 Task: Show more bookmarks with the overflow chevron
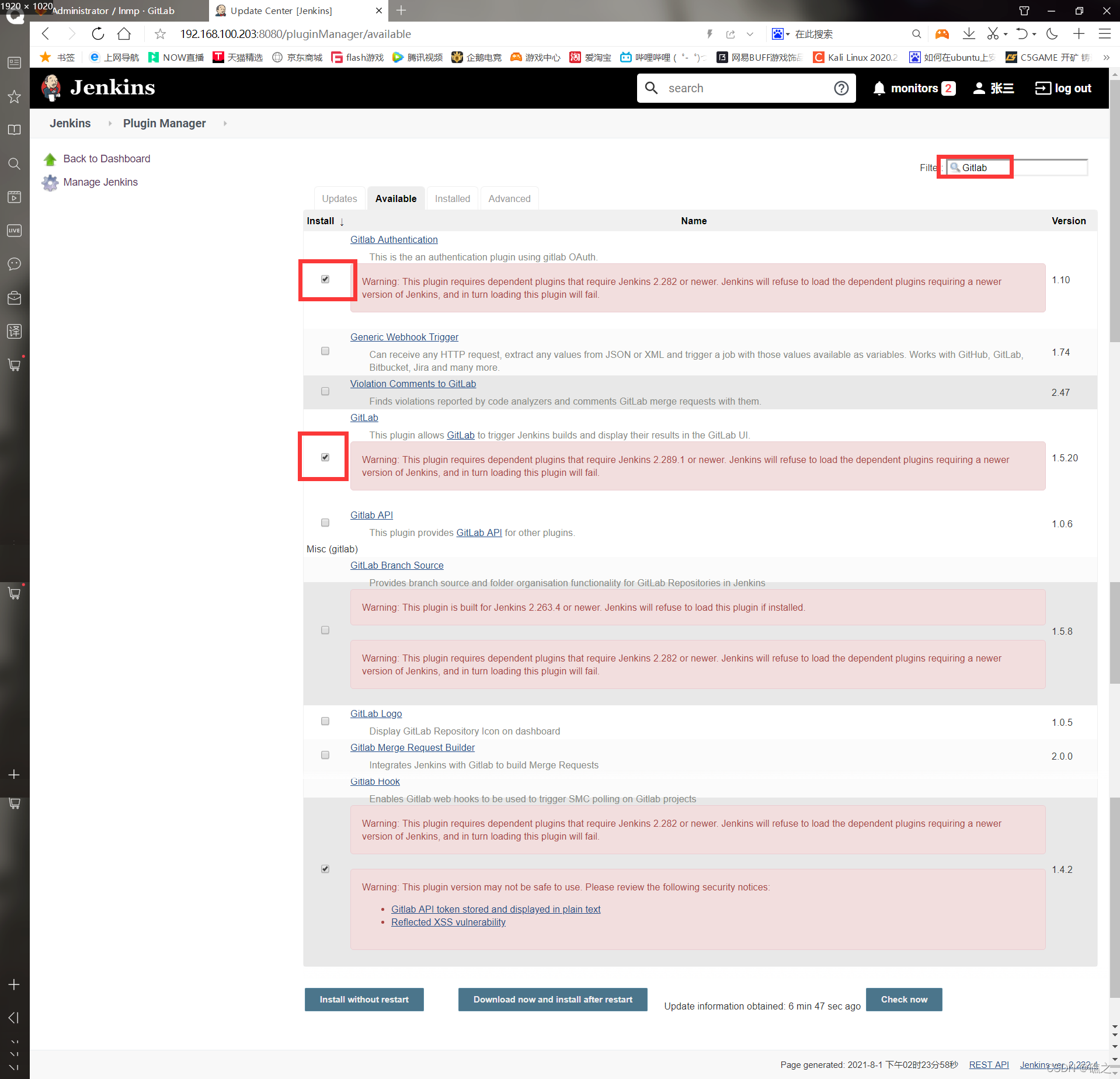tap(1106, 57)
